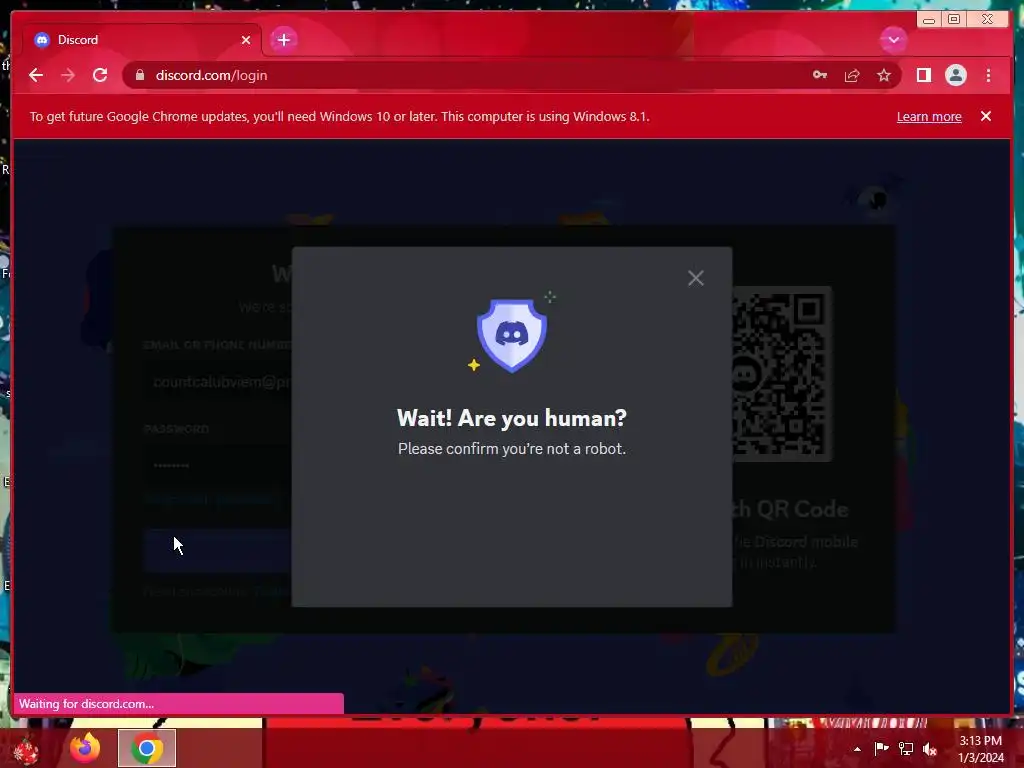Viewport: 1024px width, 768px height.
Task: Restore down the Chrome window
Action: [953, 20]
